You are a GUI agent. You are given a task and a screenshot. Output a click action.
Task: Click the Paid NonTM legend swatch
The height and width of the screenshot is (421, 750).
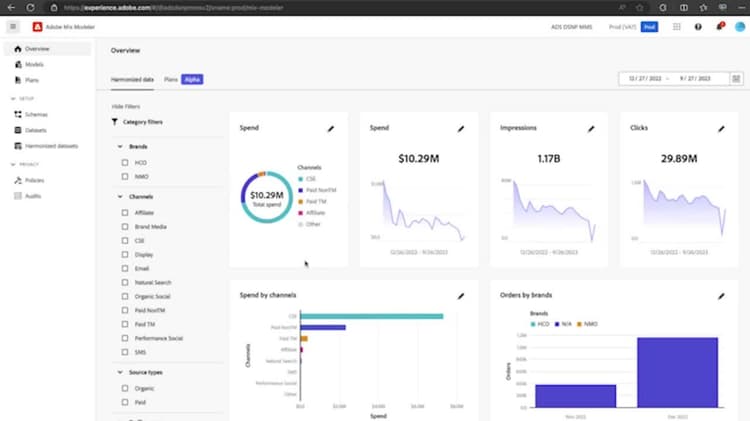click(x=300, y=190)
